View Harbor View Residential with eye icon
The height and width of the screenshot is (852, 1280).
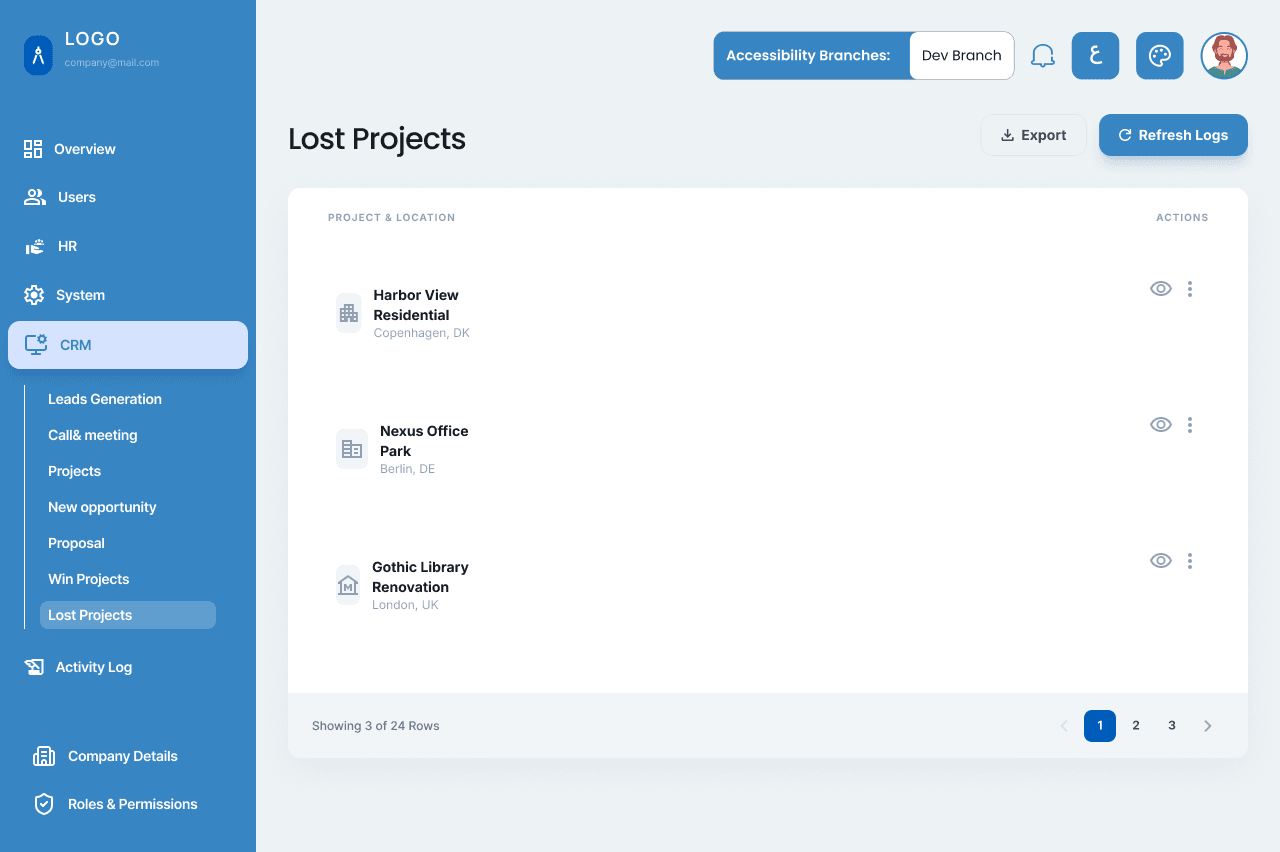(1161, 289)
